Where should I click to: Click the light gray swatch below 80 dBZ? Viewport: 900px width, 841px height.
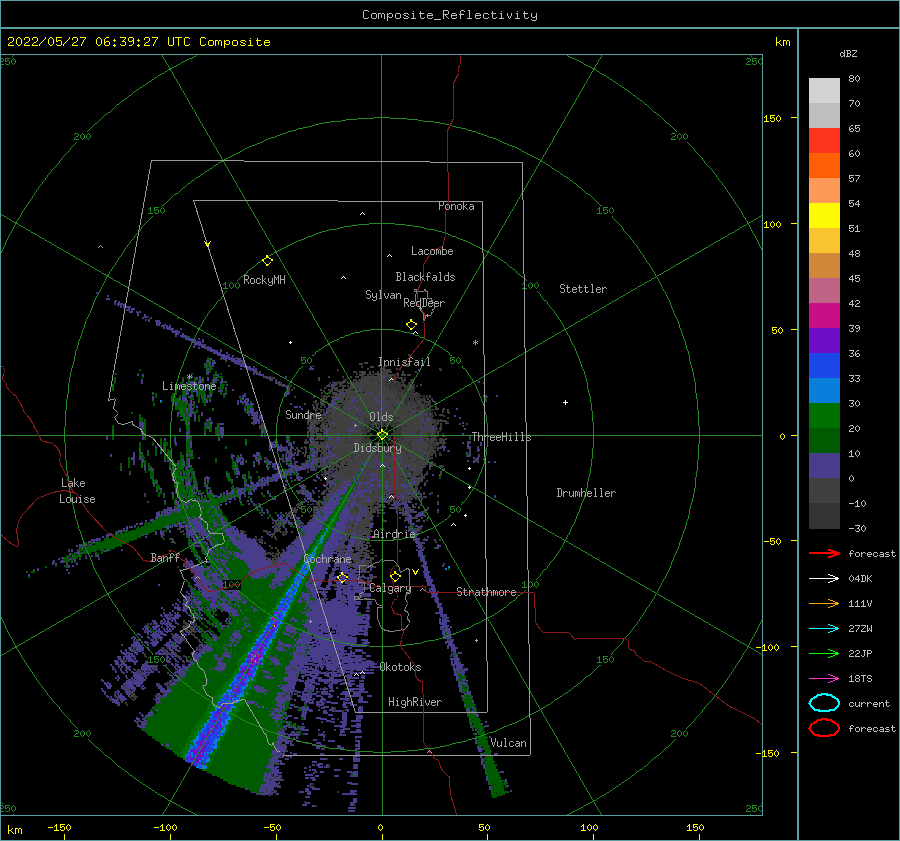(x=824, y=90)
